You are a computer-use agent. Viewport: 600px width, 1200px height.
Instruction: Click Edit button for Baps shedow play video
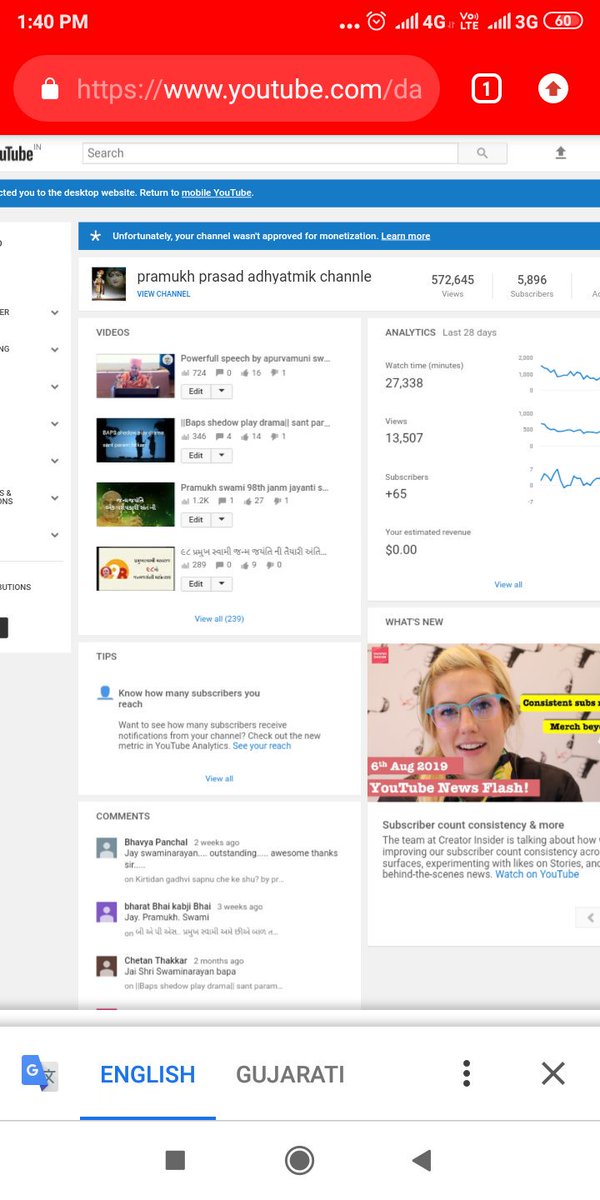tap(196, 455)
